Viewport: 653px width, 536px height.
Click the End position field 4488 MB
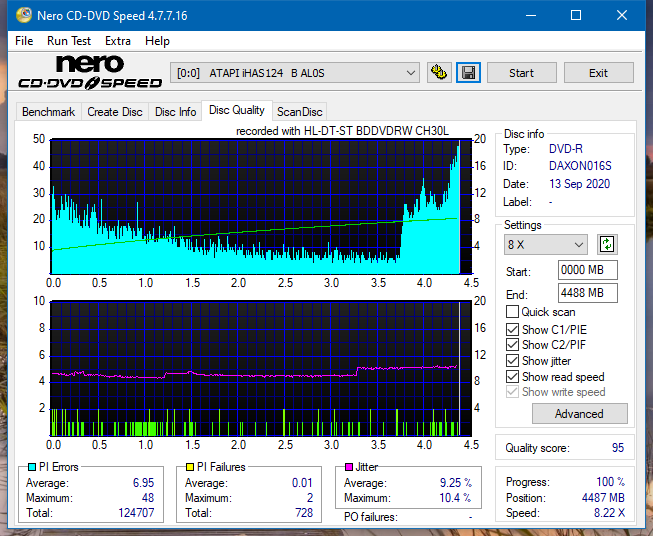pos(587,293)
